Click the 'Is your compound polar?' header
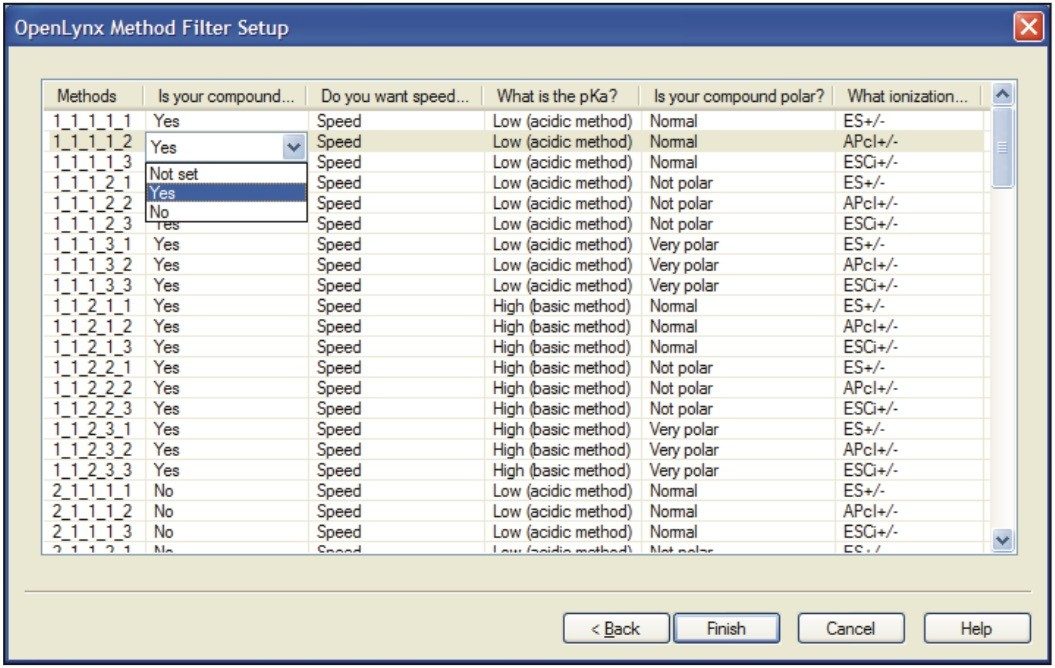The image size is (1055, 668). point(737,96)
